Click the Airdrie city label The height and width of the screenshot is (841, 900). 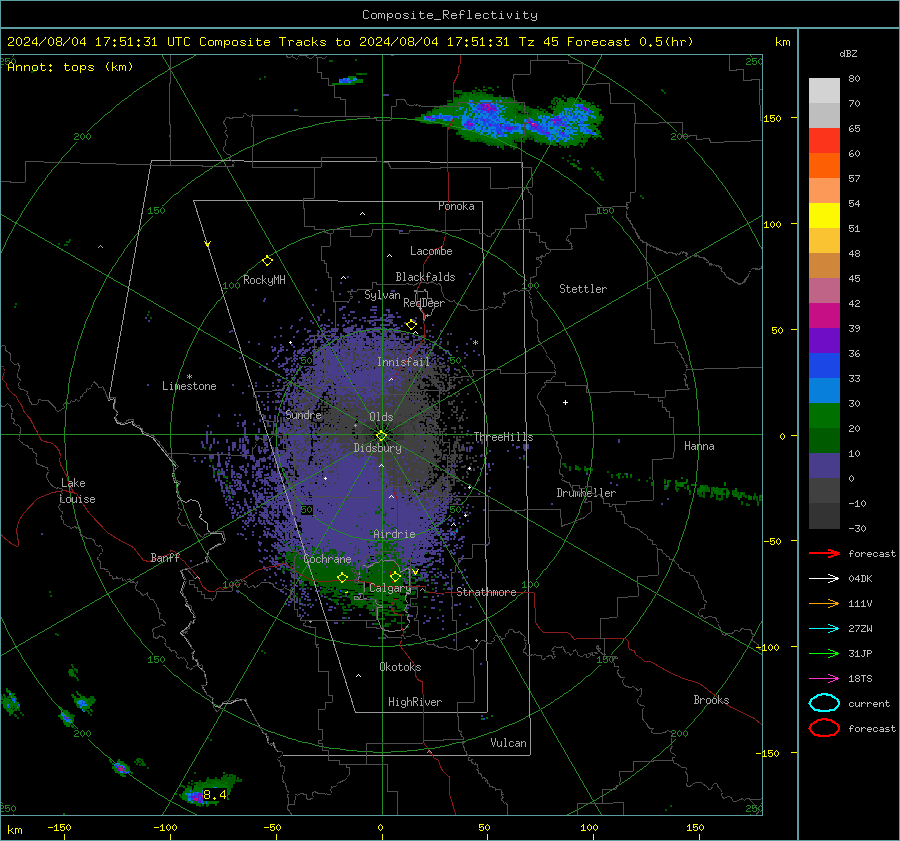pos(394,534)
